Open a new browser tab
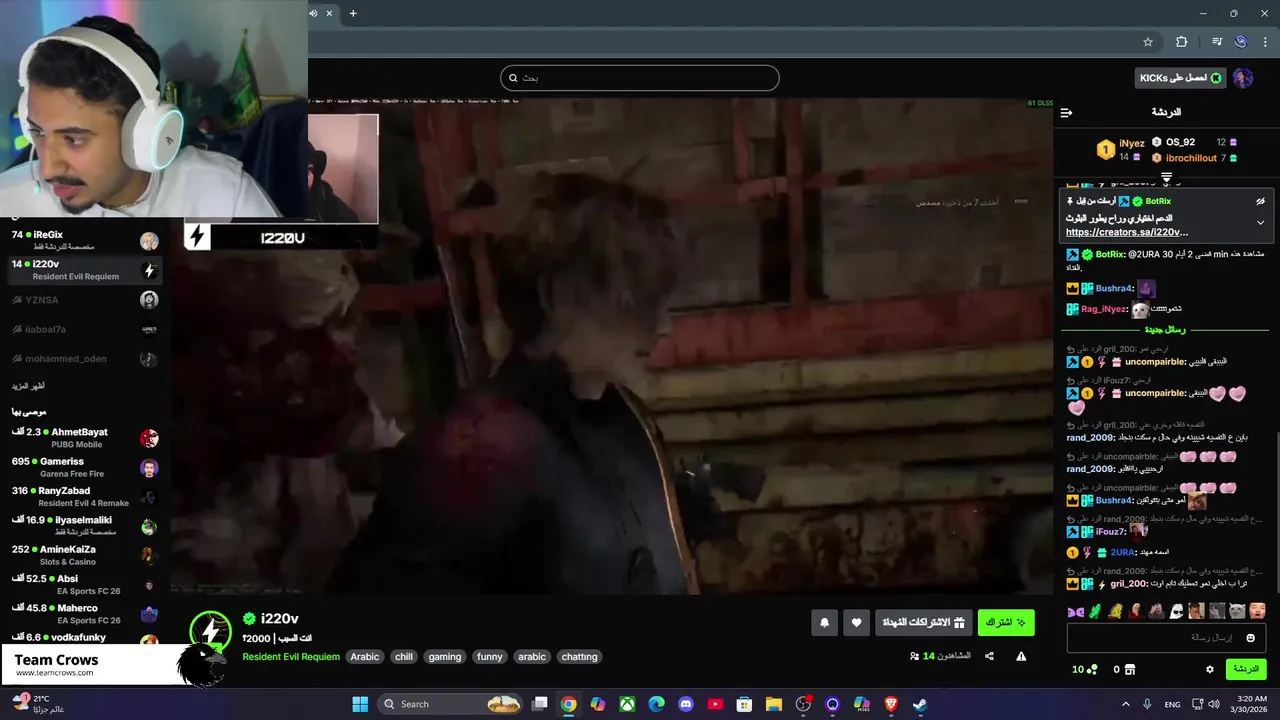 point(353,13)
